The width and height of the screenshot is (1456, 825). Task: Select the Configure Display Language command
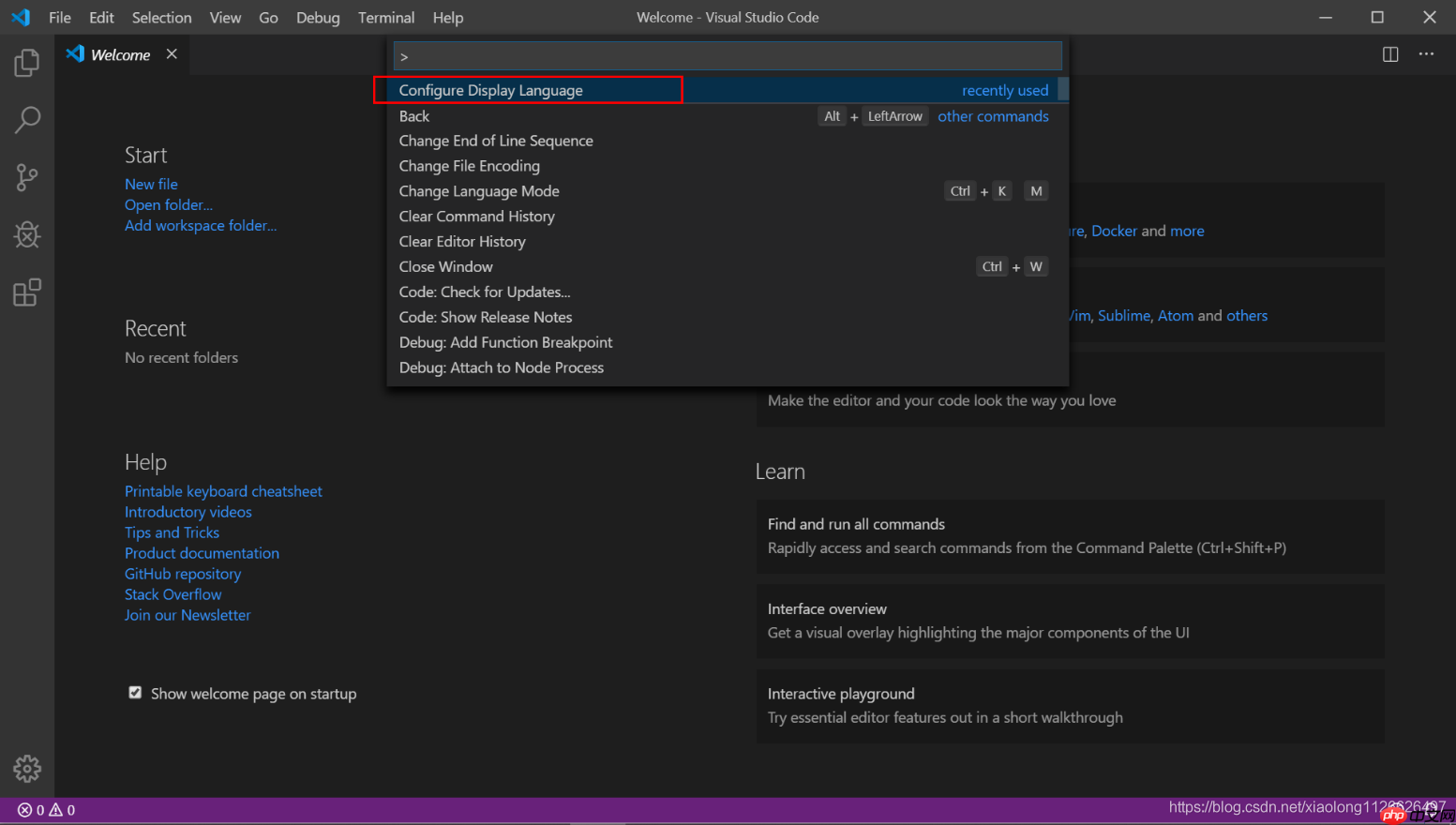(x=490, y=90)
